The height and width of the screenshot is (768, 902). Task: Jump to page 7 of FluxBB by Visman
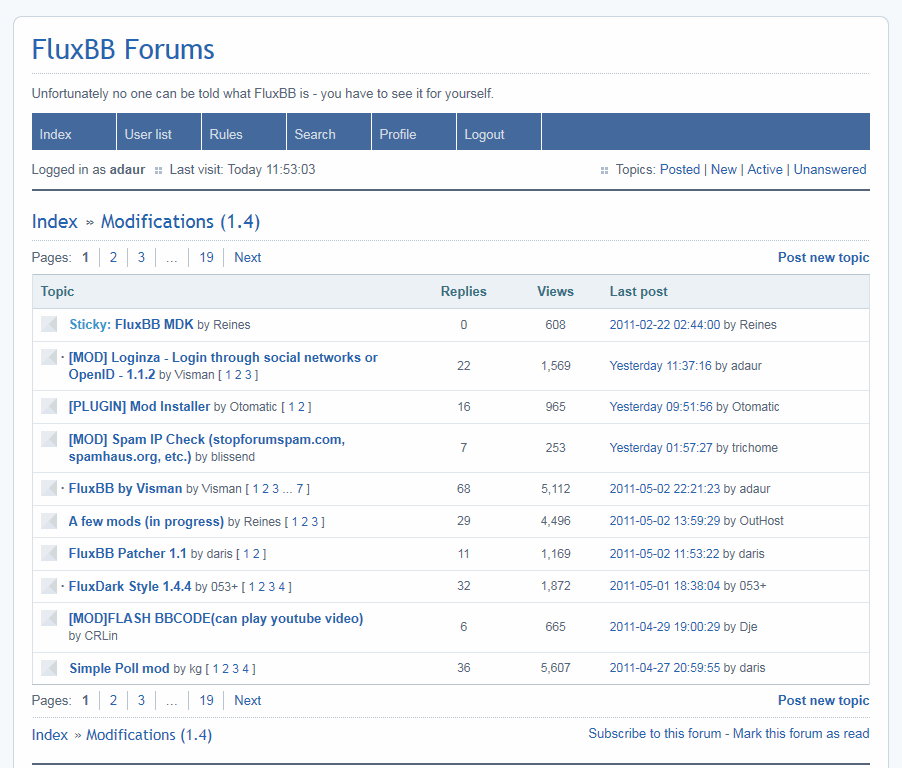click(x=299, y=489)
